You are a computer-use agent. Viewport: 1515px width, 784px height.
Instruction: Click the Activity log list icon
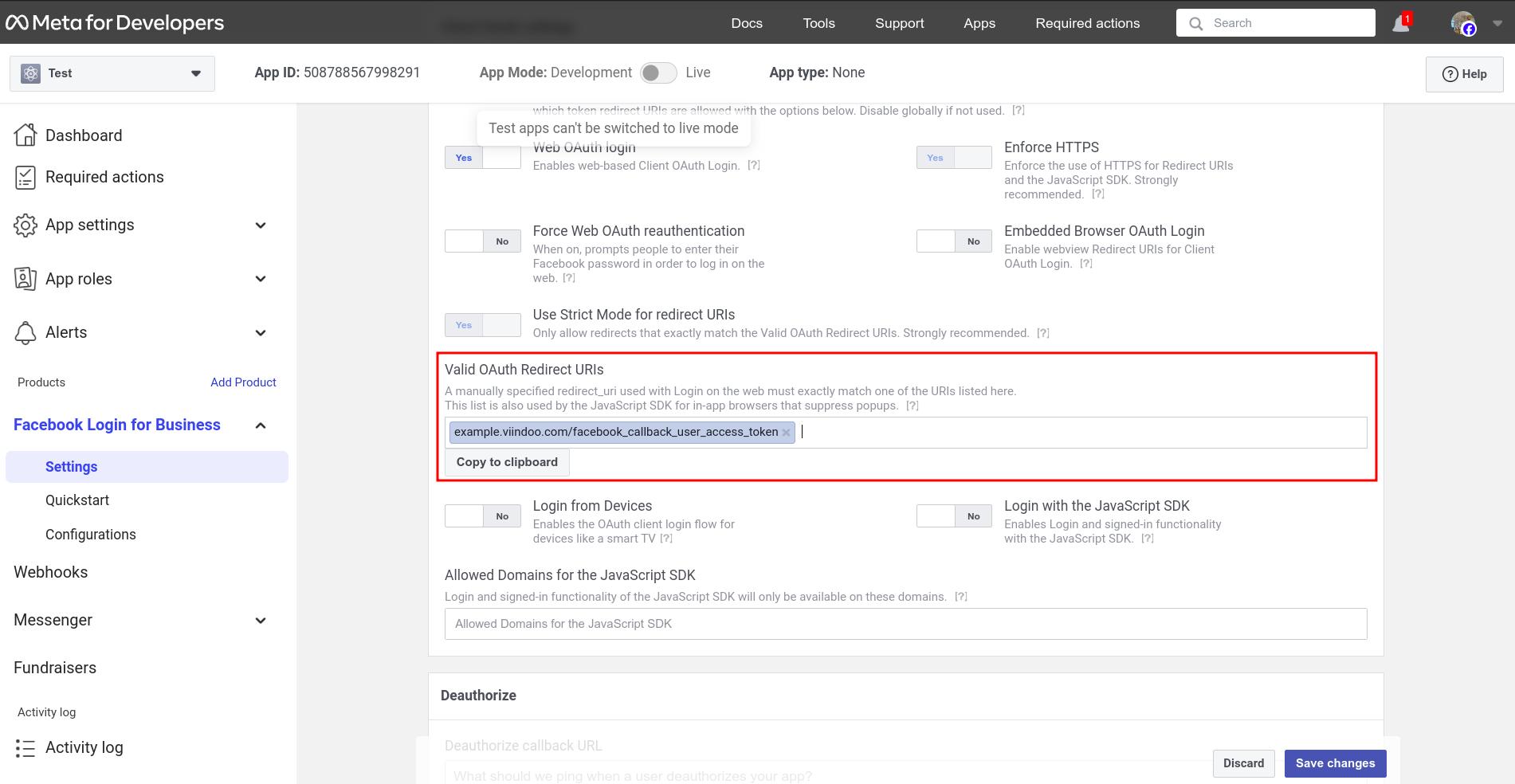26,748
